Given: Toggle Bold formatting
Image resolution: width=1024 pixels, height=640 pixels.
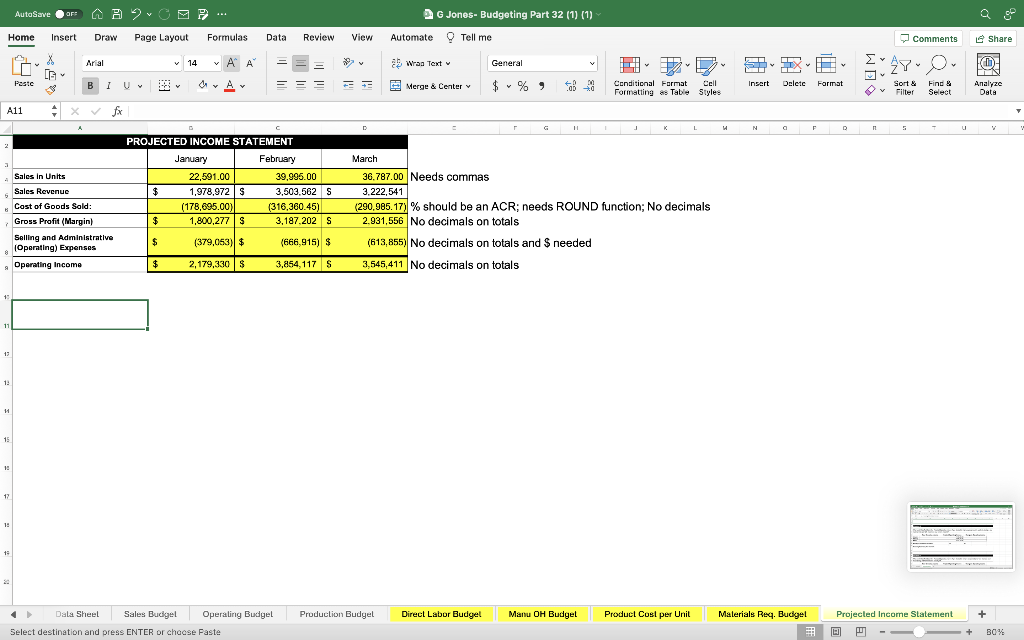Looking at the screenshot, I should point(90,86).
